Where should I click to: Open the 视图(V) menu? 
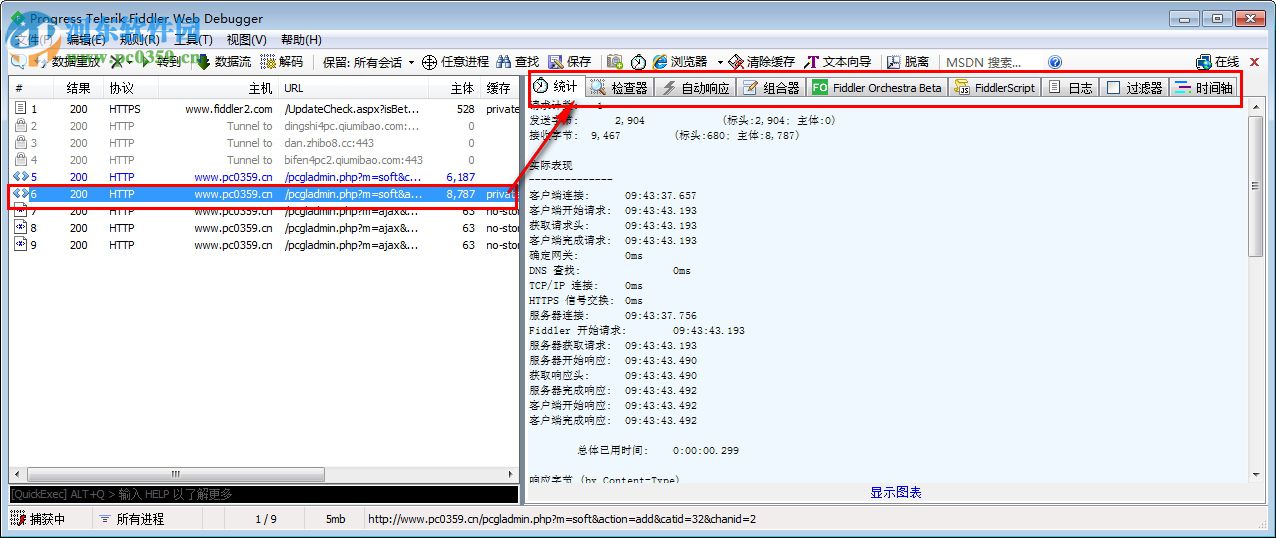point(246,40)
